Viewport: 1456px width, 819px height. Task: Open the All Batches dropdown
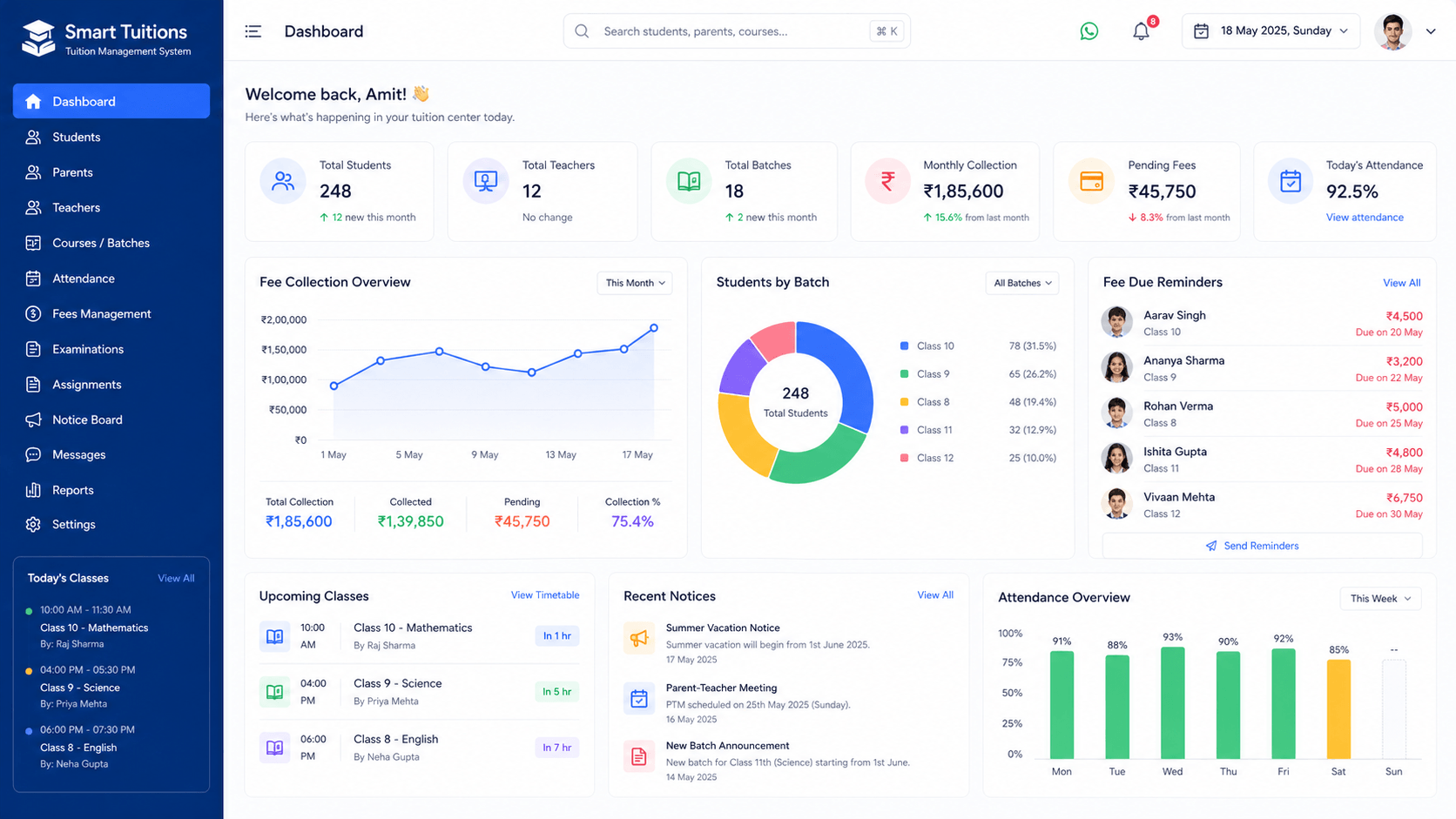[x=1022, y=283]
